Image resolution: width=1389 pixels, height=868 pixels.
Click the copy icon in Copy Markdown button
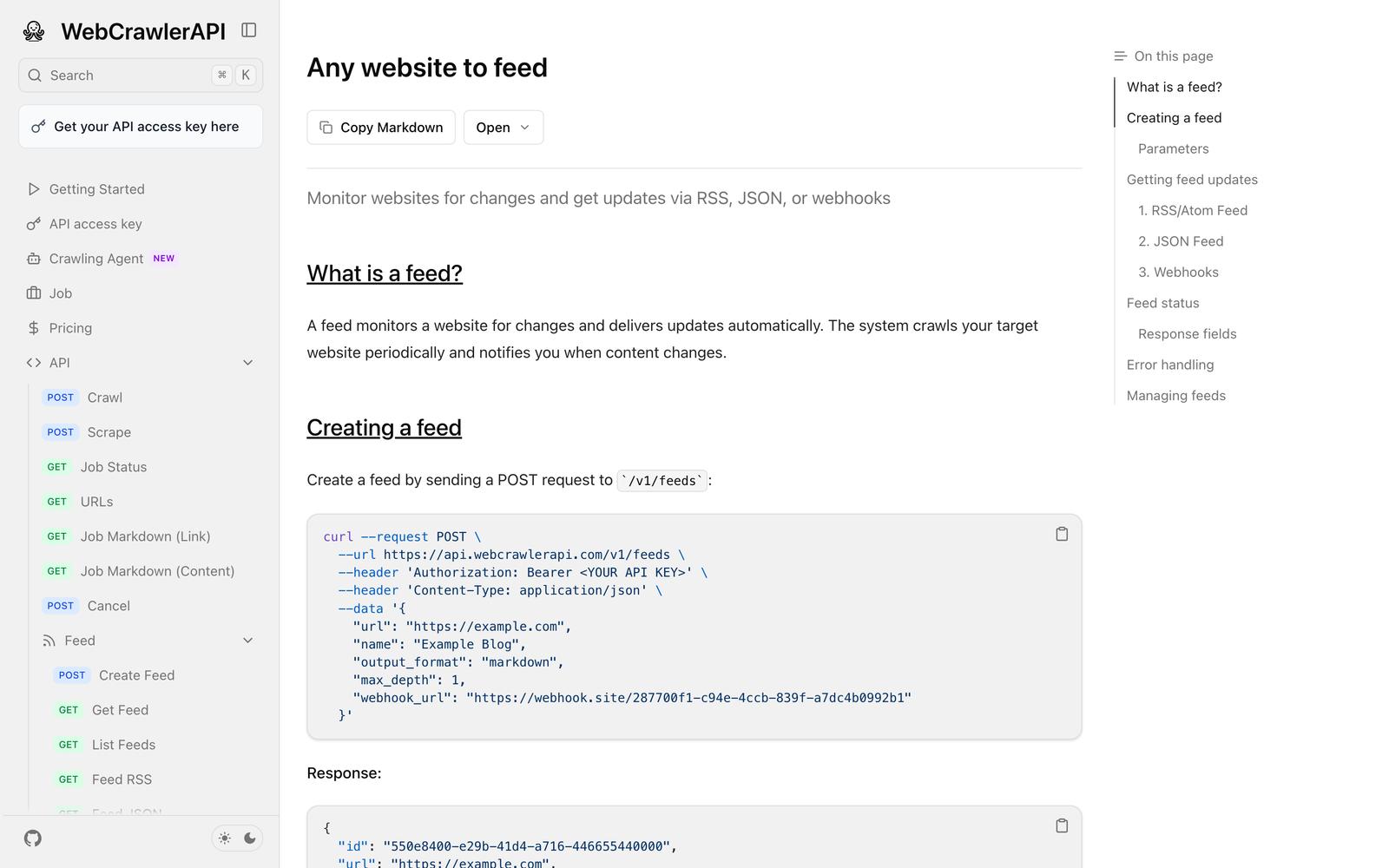tap(326, 128)
